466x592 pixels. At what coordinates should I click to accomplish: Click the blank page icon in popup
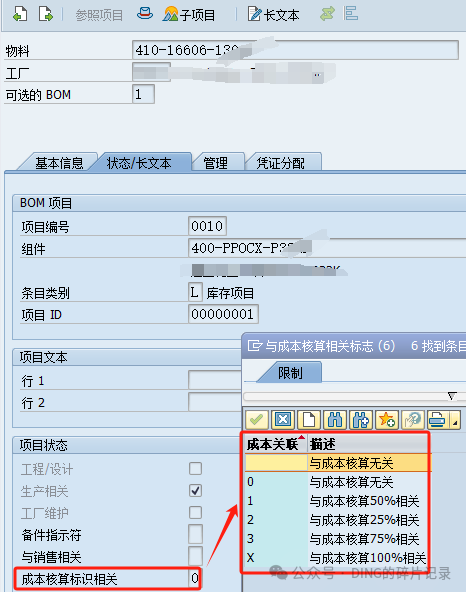pyautogui.click(x=309, y=420)
